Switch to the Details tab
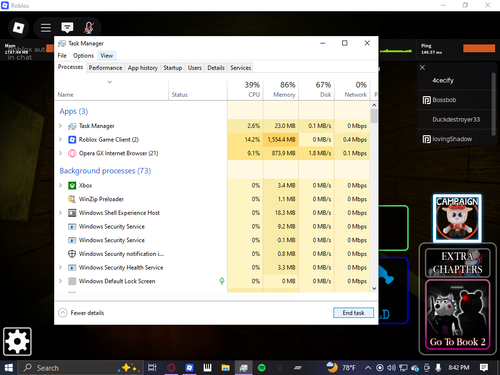Screen dimensions: 500x375 [216, 68]
